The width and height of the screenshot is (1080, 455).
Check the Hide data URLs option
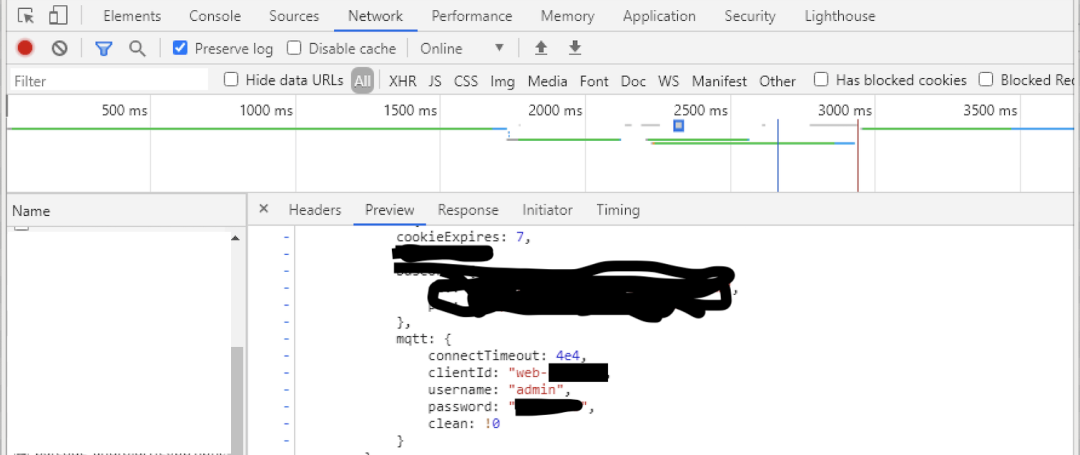click(x=231, y=80)
